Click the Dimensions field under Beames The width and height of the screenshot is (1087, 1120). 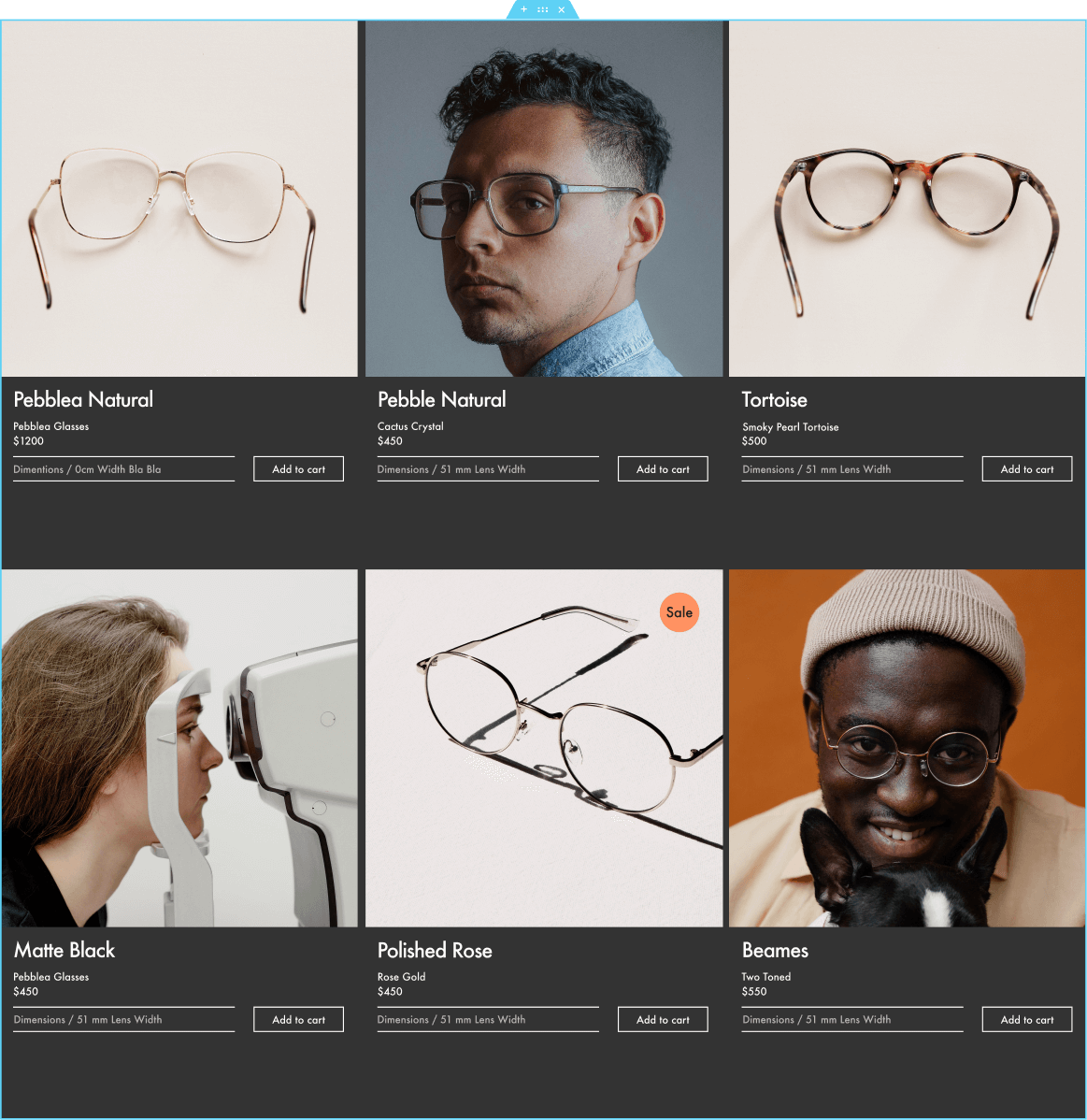pyautogui.click(x=851, y=1020)
